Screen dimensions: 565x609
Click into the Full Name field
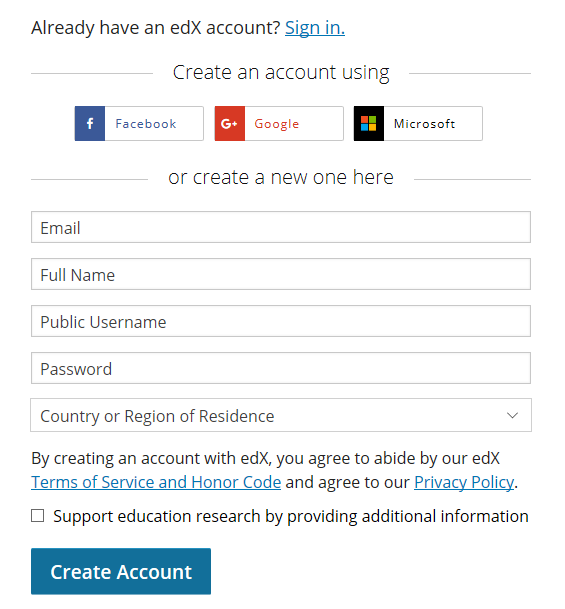[x=281, y=274]
